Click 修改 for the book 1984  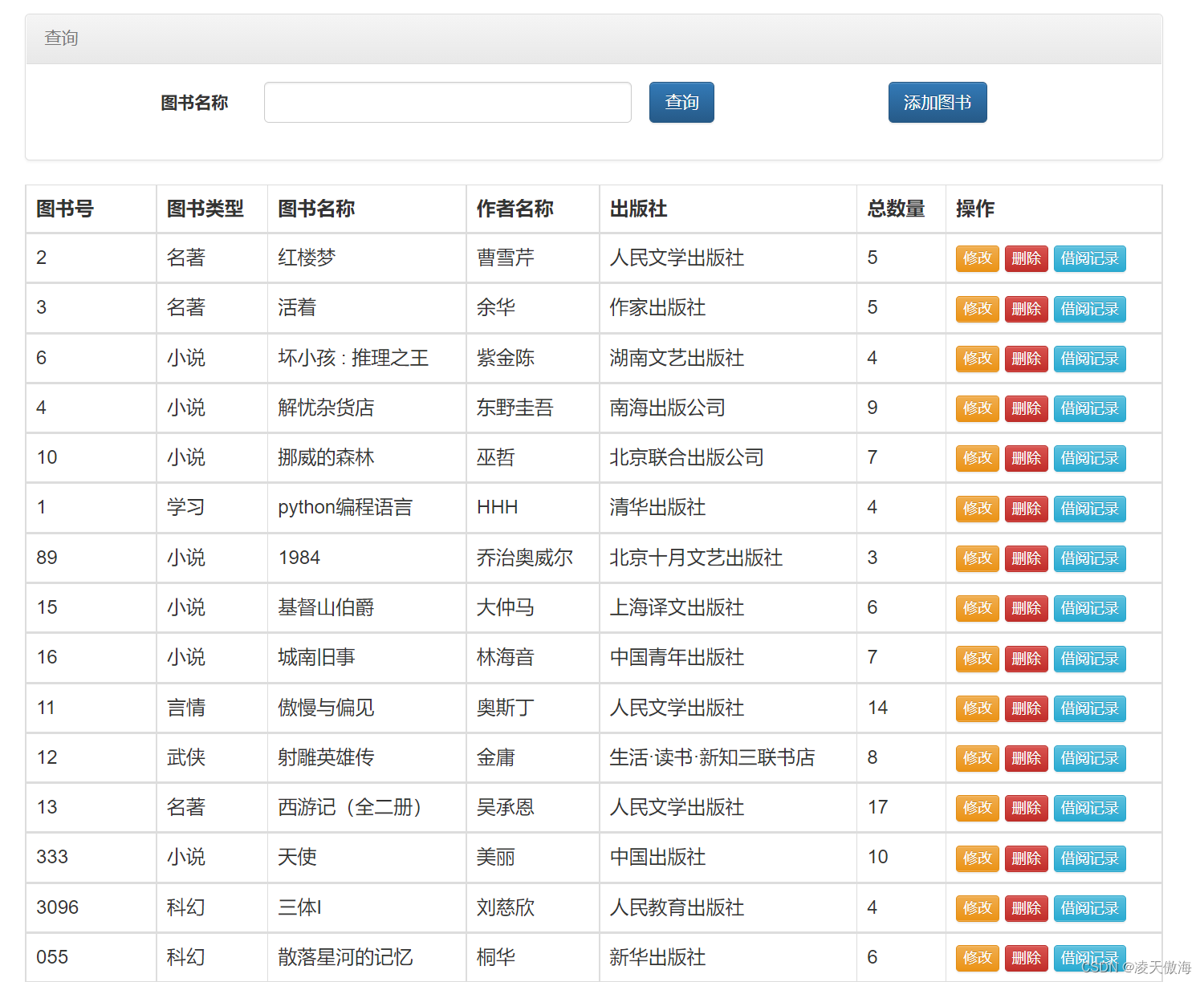click(x=978, y=558)
